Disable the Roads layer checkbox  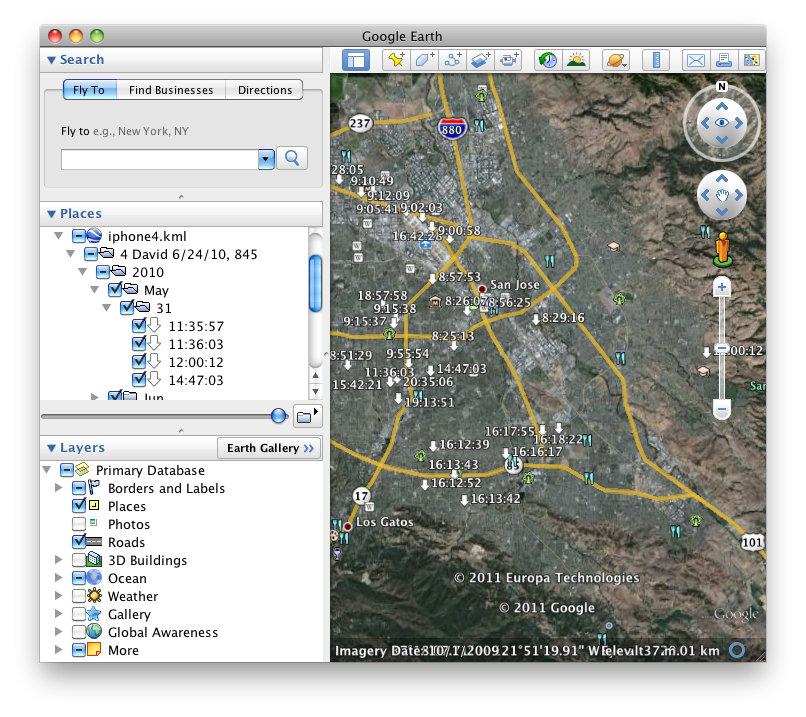click(79, 542)
